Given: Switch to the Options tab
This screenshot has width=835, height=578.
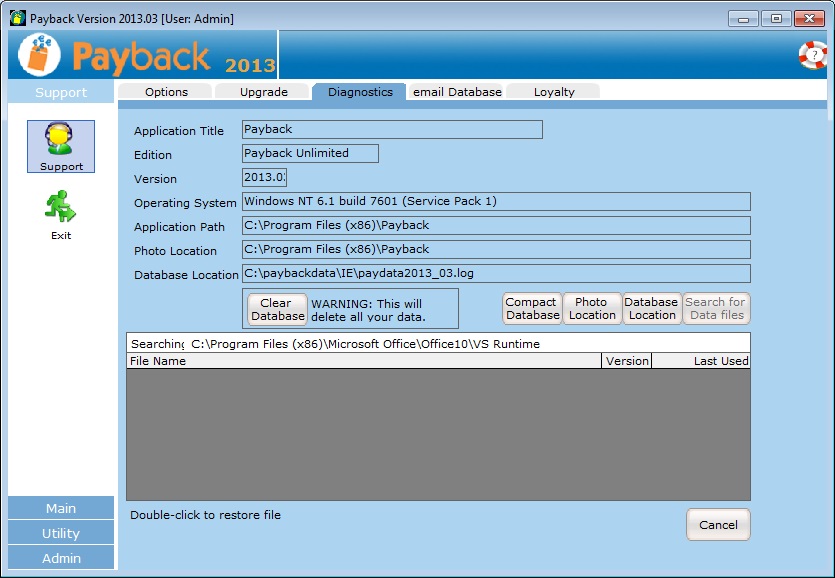Looking at the screenshot, I should point(166,92).
